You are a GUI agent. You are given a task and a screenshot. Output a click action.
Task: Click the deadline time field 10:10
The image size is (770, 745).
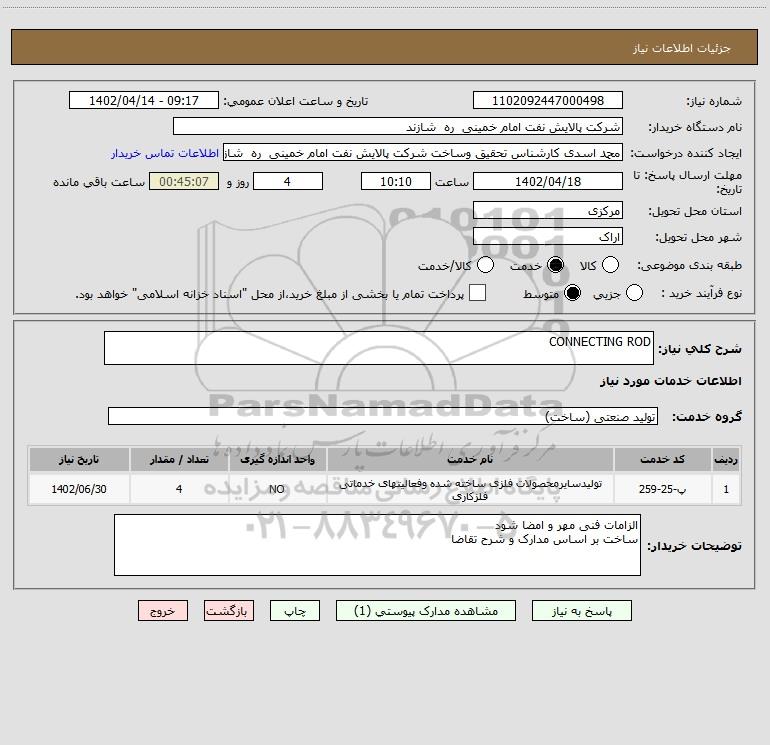pyautogui.click(x=396, y=181)
